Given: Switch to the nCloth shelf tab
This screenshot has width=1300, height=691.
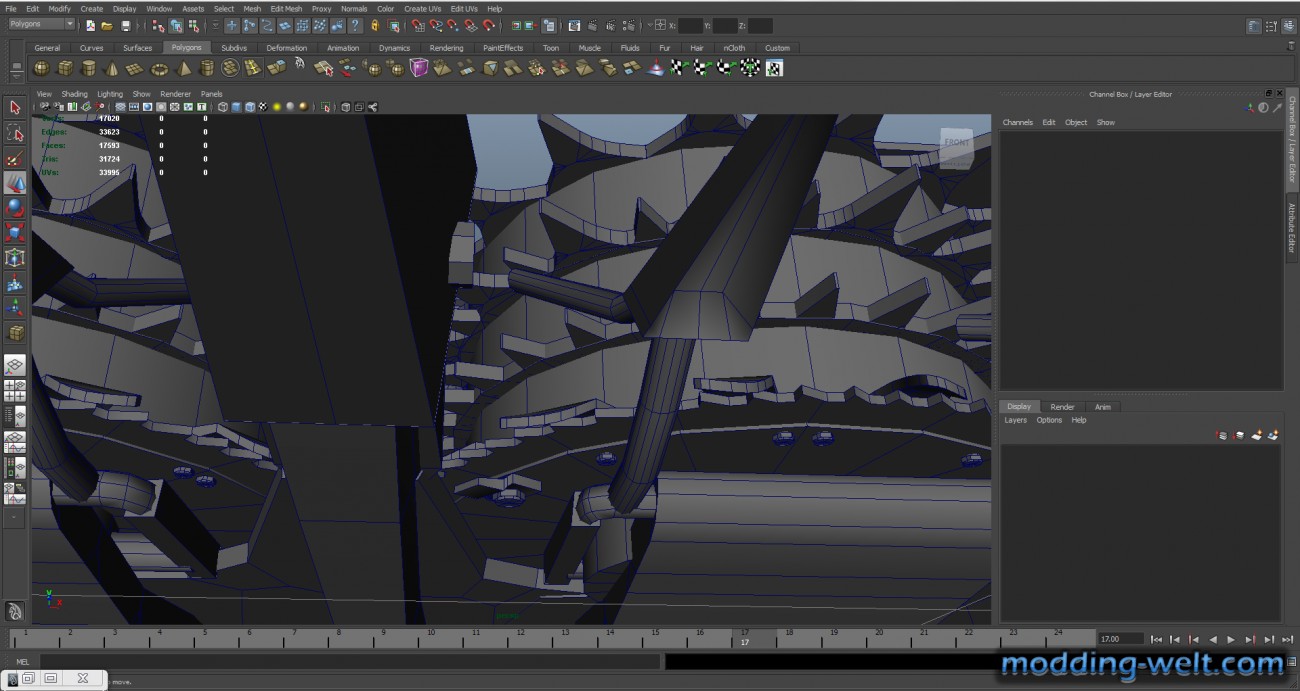Looking at the screenshot, I should [735, 48].
